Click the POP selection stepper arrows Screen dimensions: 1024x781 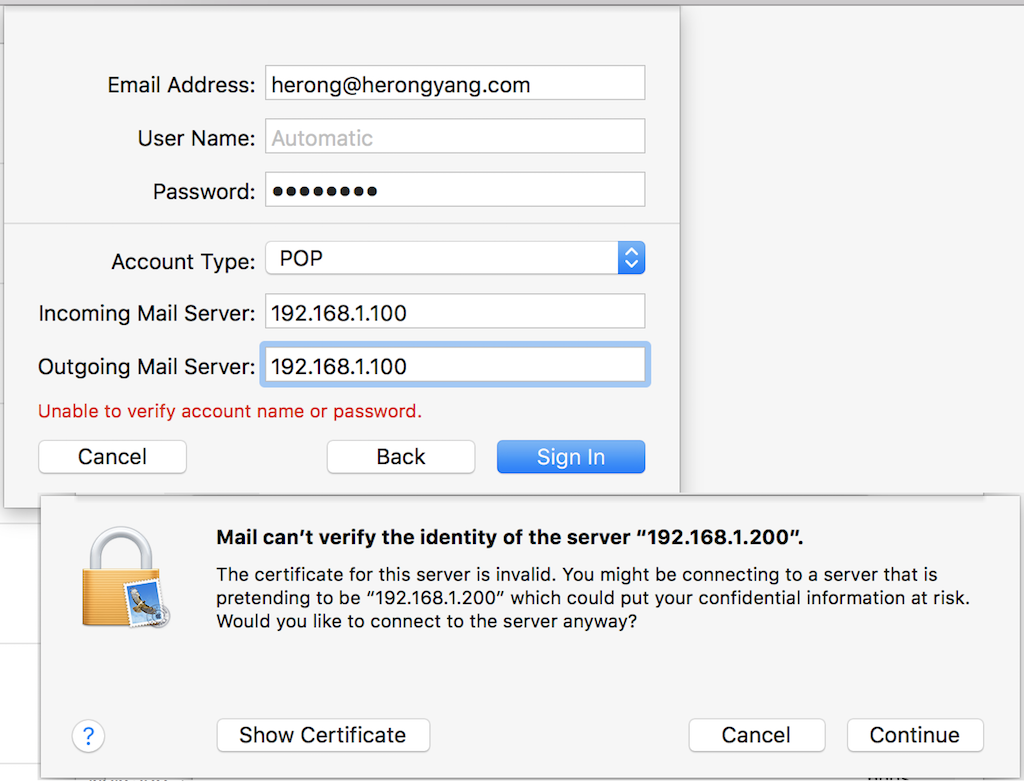(631, 258)
